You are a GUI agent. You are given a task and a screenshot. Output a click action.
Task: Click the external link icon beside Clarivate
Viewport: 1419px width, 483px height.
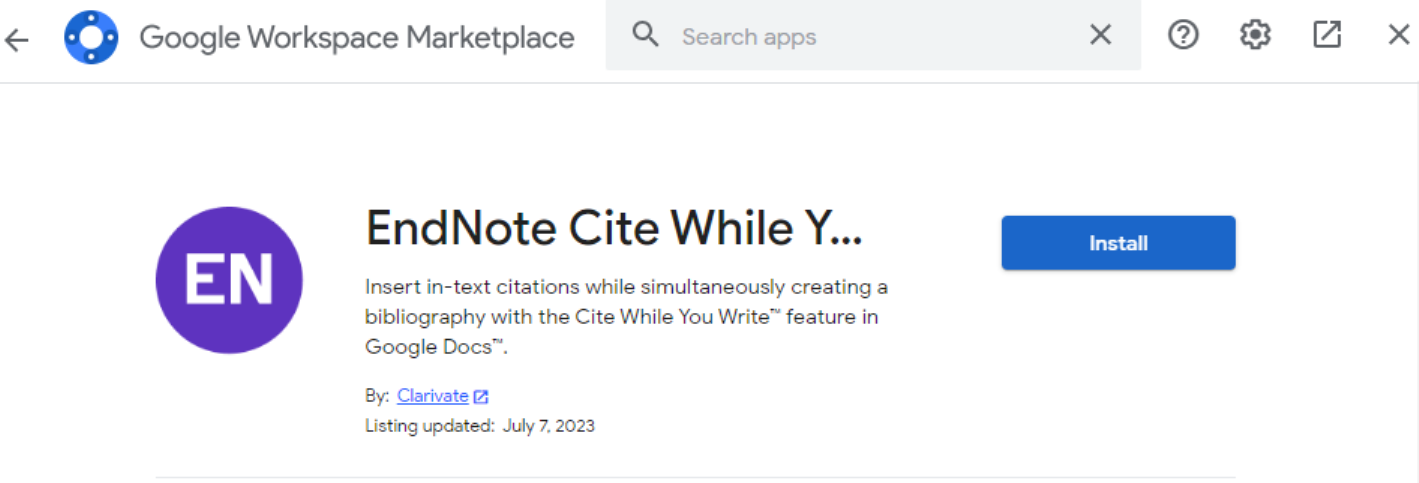[481, 396]
